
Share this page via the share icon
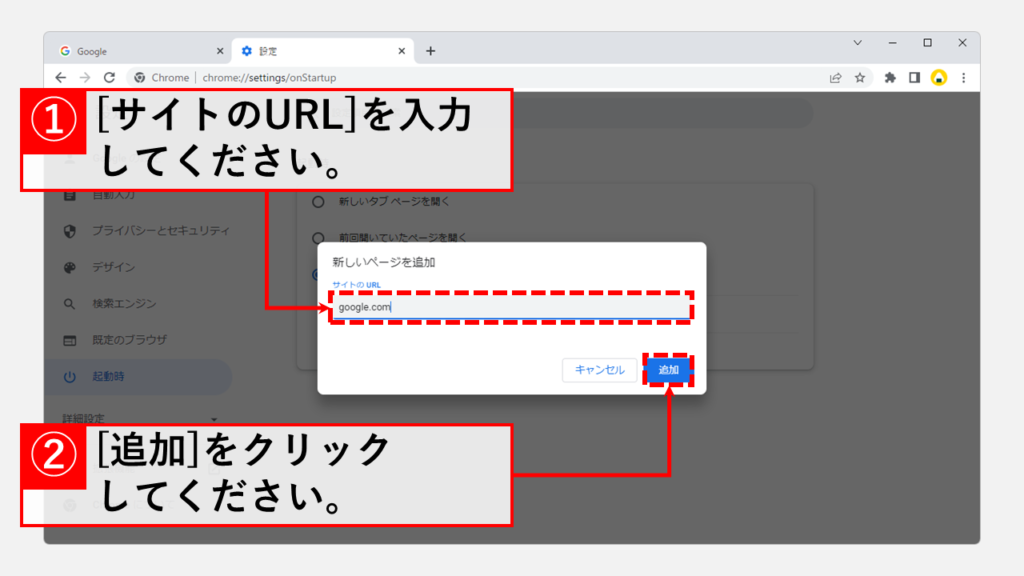(x=835, y=77)
